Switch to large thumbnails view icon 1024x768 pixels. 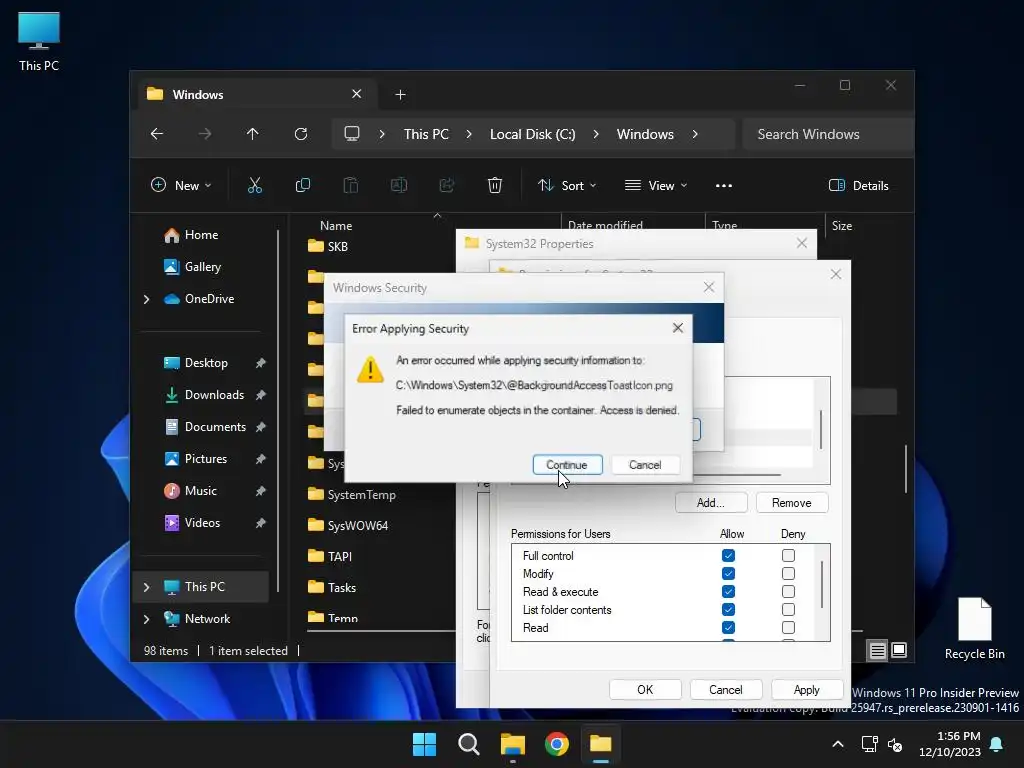coord(899,650)
